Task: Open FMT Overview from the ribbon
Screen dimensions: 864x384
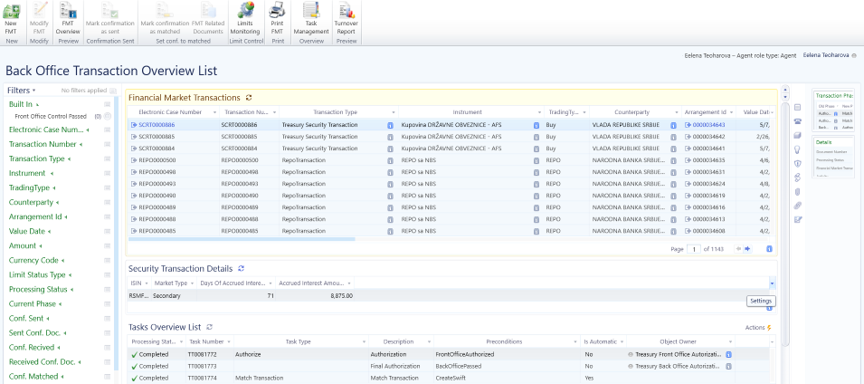Action: pos(68,10)
